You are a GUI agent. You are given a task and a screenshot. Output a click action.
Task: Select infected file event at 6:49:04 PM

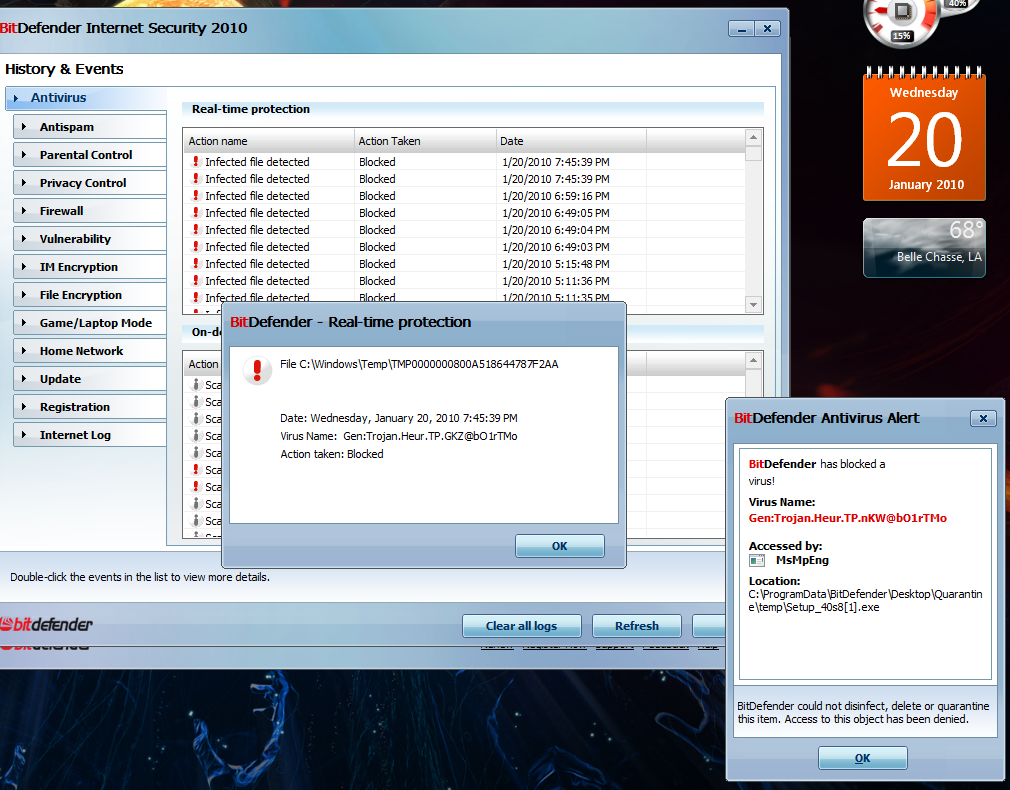tap(464, 230)
